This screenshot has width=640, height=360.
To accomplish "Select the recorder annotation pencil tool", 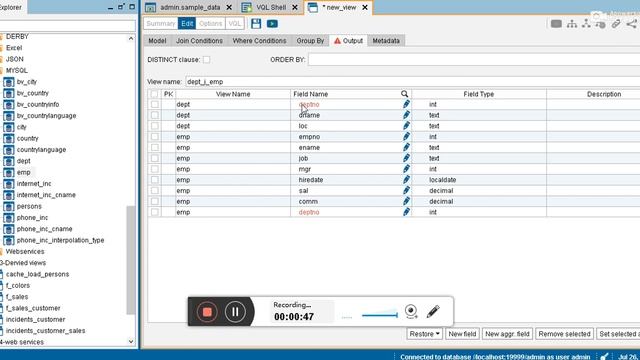I will [x=433, y=311].
